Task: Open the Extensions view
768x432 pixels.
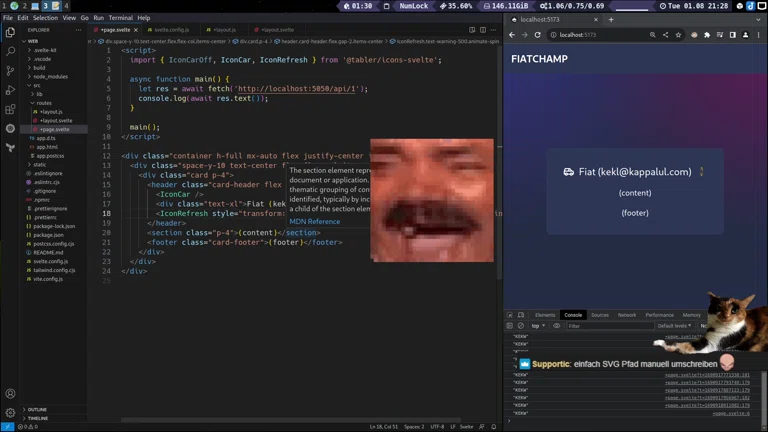Action: point(10,109)
